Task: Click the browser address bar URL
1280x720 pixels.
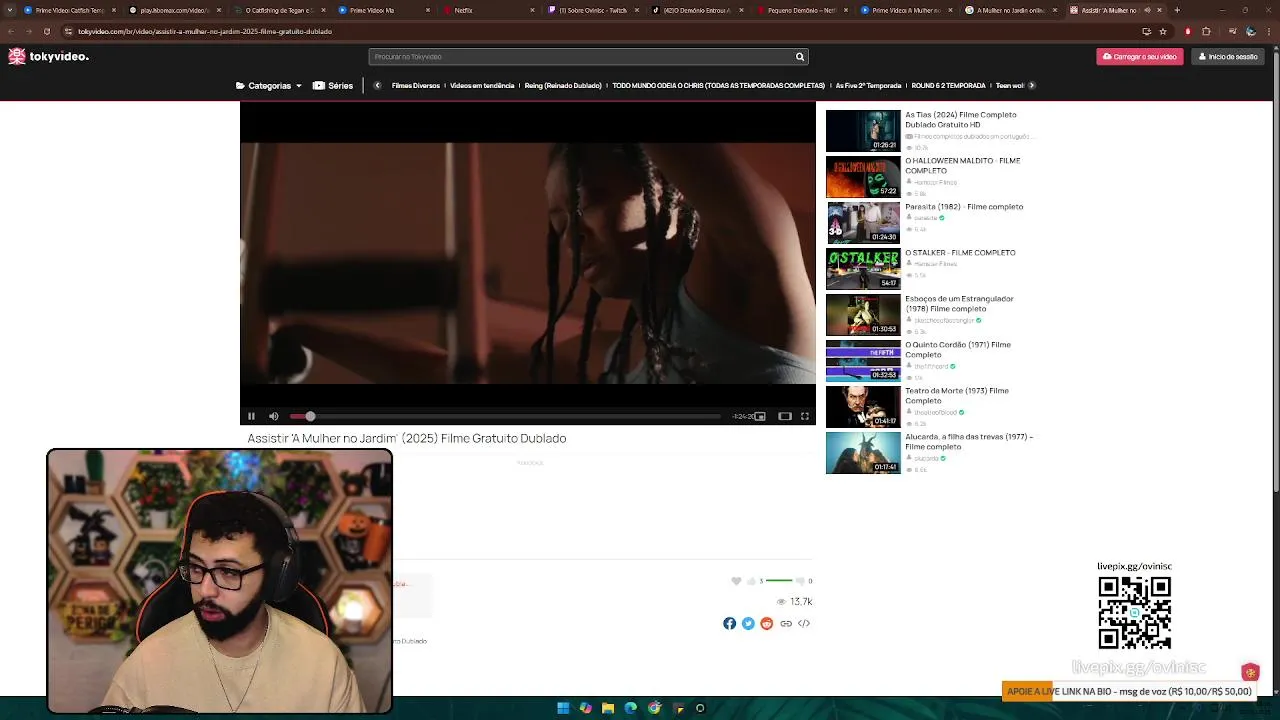Action: [205, 31]
